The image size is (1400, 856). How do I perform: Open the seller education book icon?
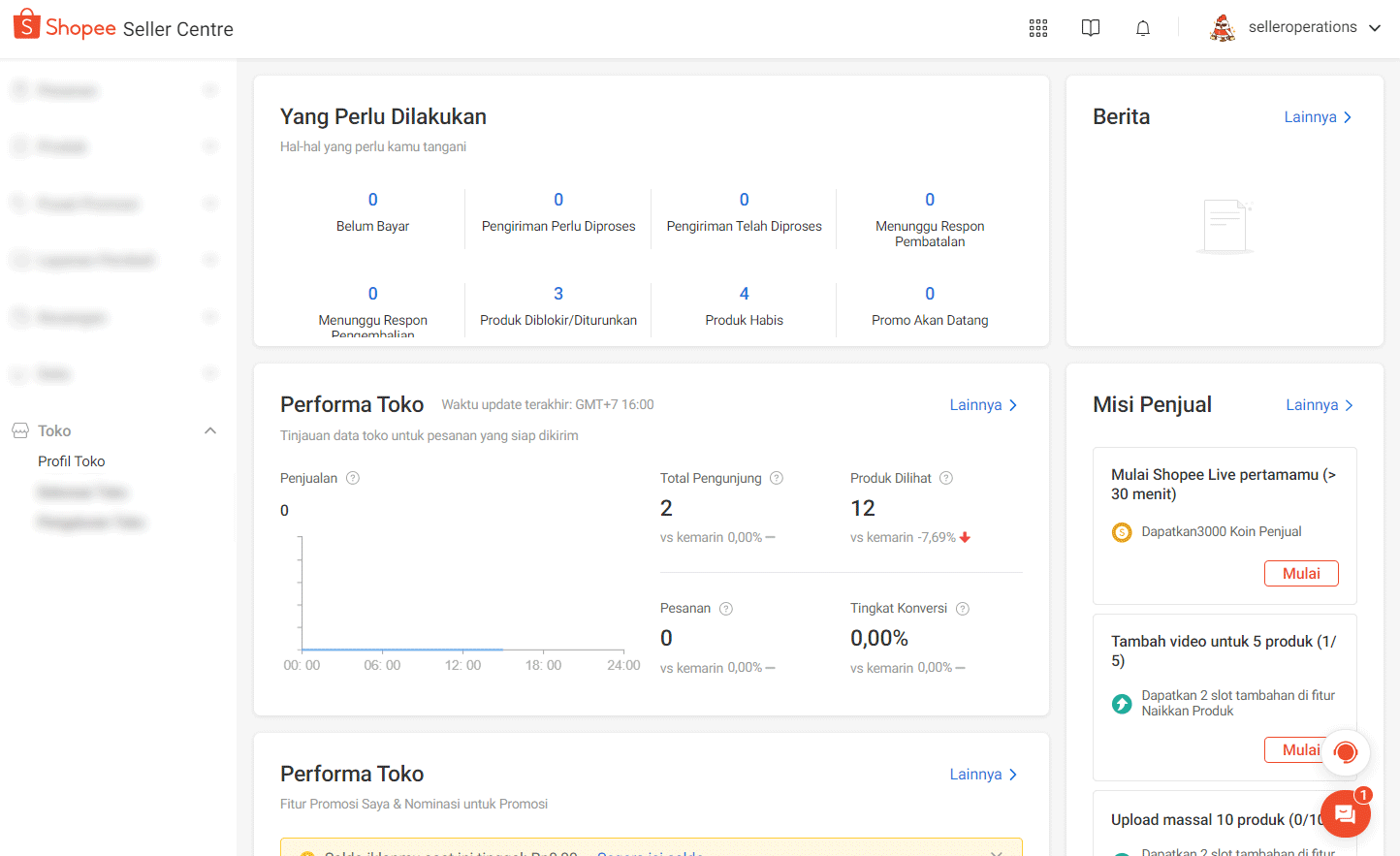tap(1091, 28)
